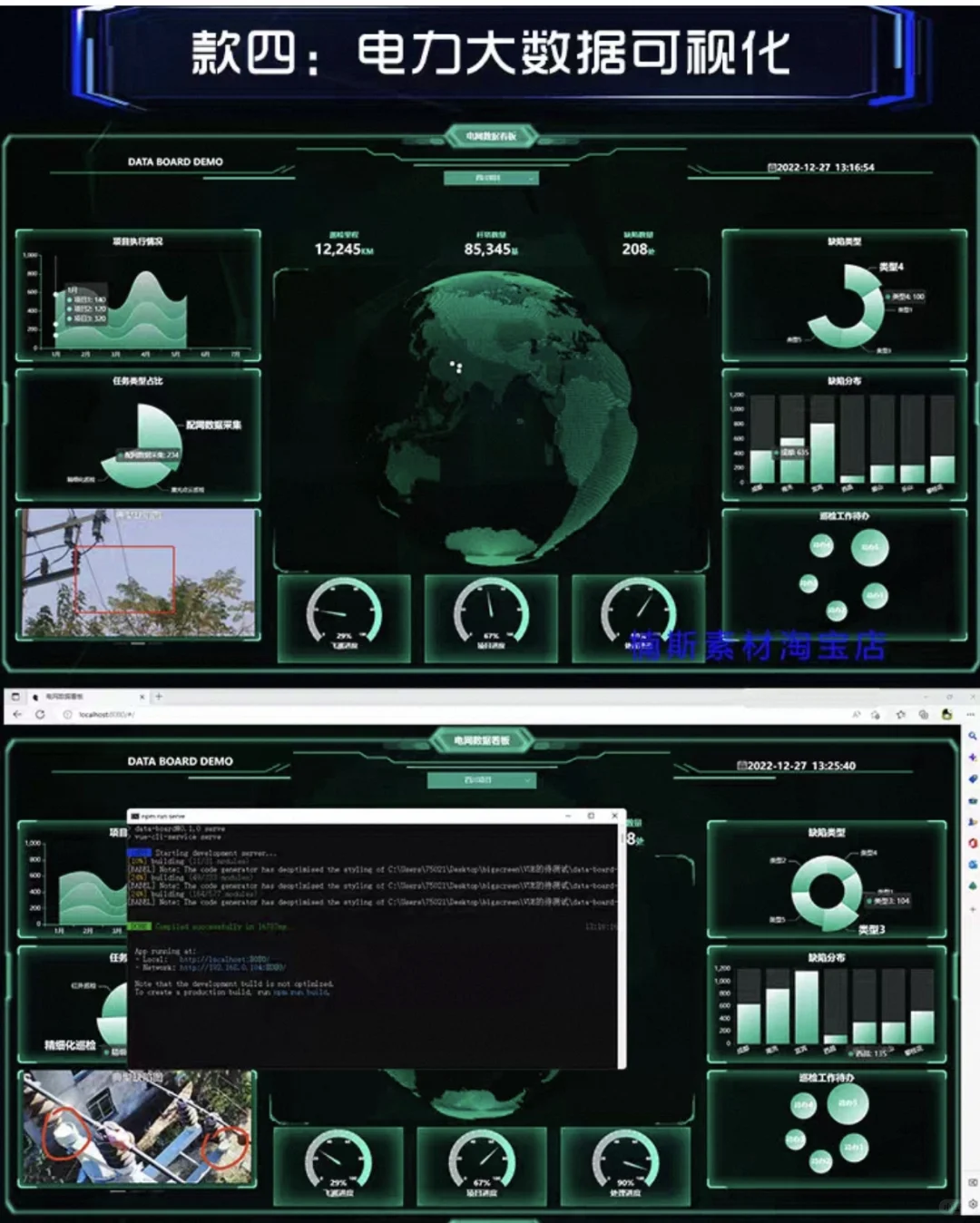Viewport: 980px width, 1223px height.
Task: Open the Network address link in terminal
Action: pyautogui.click(x=232, y=967)
